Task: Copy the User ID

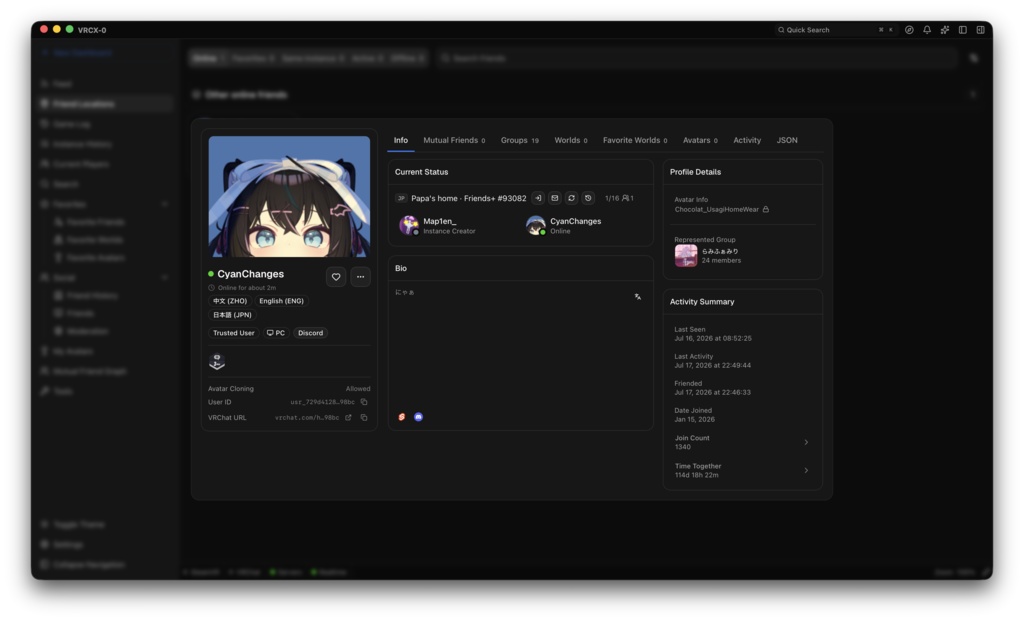Action: pyautogui.click(x=364, y=402)
